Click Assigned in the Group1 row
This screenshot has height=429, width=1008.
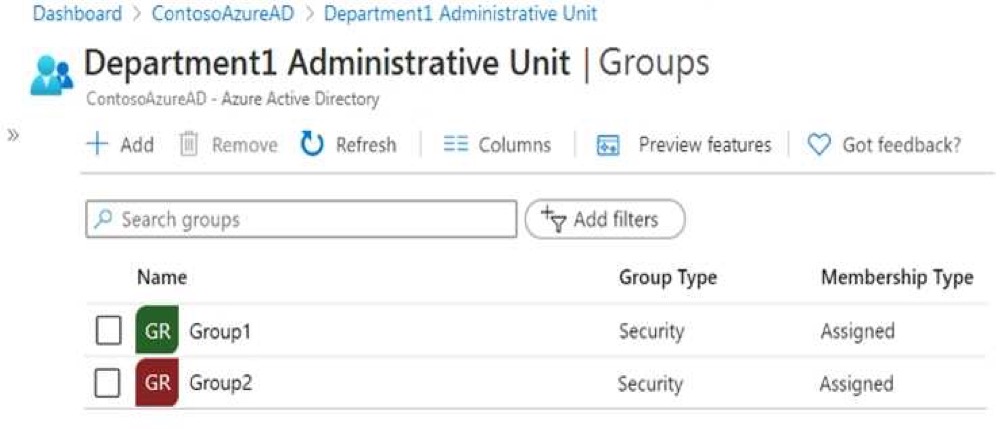(858, 332)
